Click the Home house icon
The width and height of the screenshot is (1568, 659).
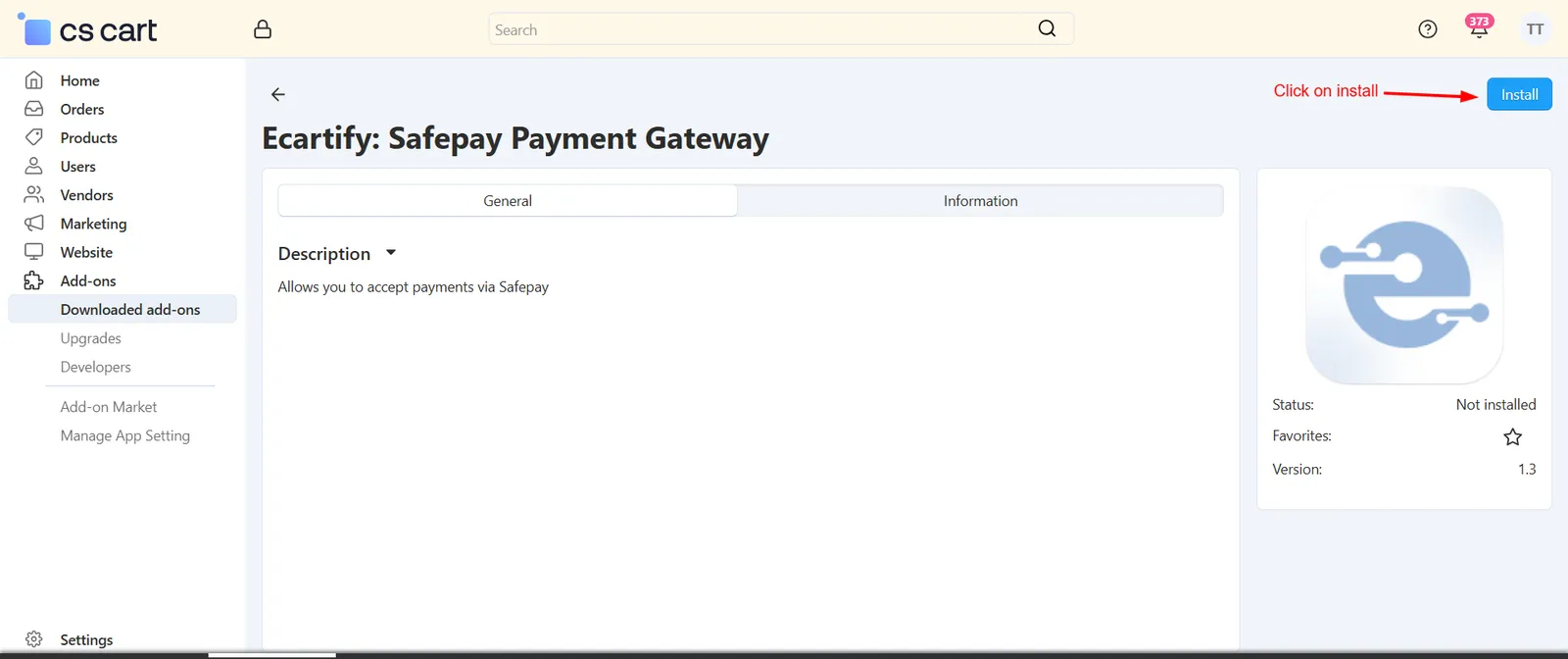(x=34, y=80)
